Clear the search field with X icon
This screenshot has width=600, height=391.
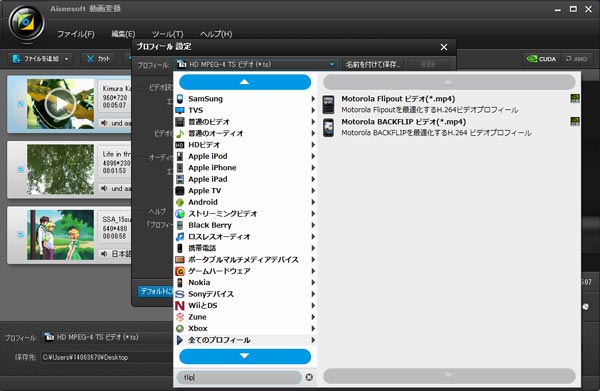[309, 377]
